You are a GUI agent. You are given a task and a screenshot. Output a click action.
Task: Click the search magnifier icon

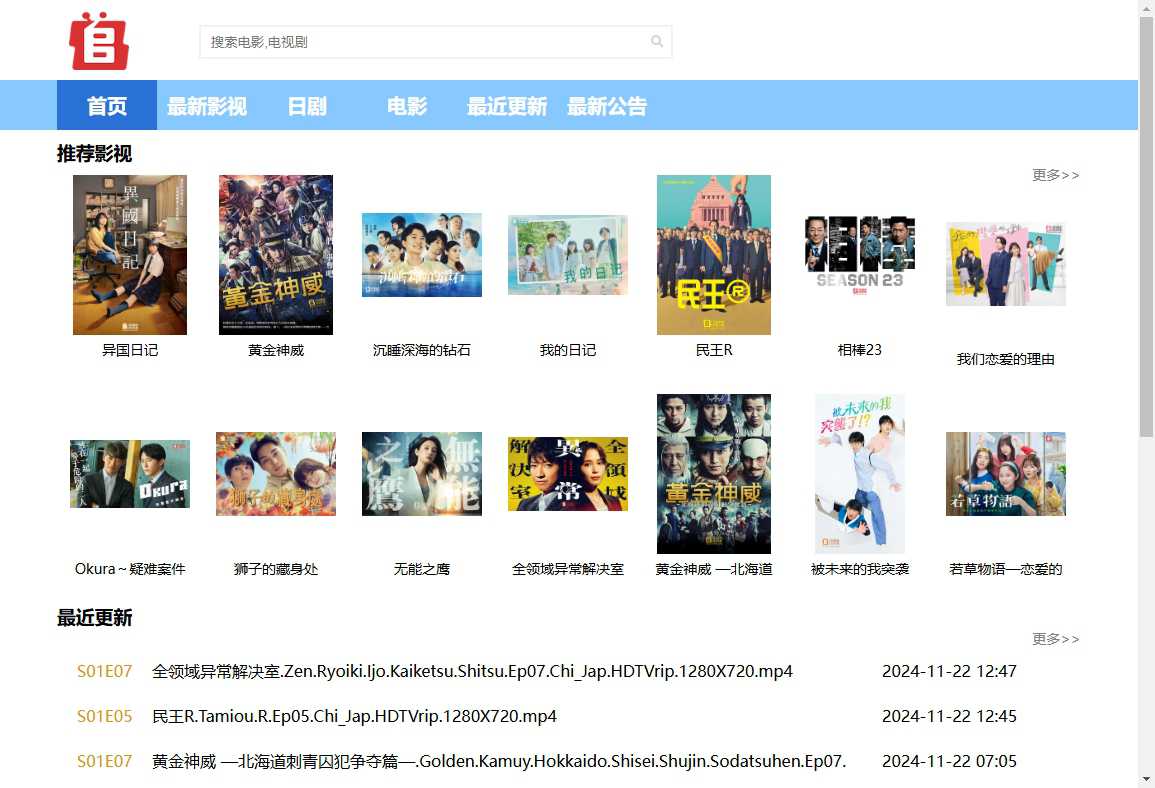pyautogui.click(x=656, y=42)
